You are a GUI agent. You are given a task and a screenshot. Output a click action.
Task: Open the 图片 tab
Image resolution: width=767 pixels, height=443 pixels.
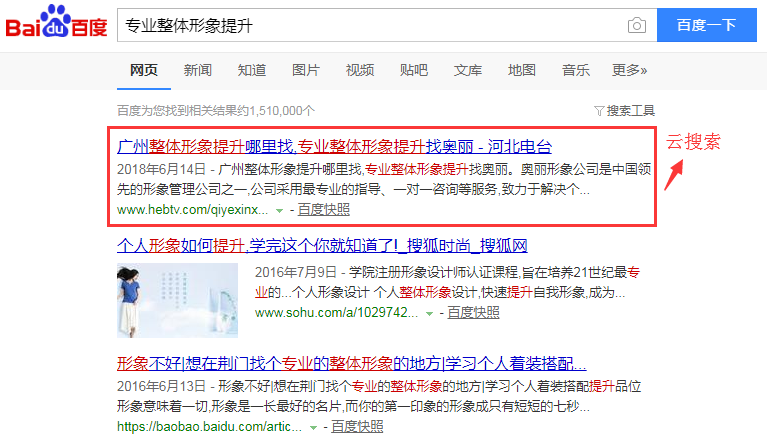point(306,70)
